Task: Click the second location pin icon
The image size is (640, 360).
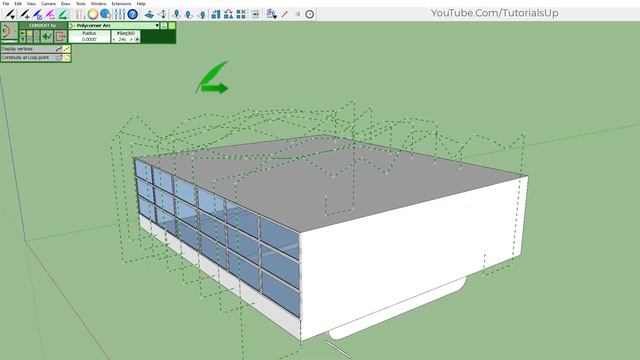Action: point(189,15)
